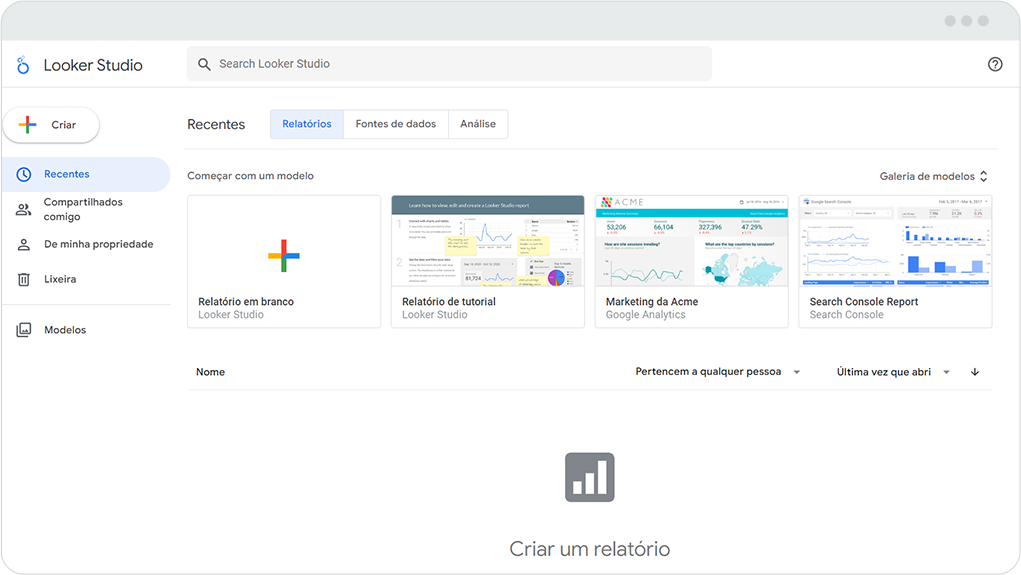Viewport: 1021px width, 575px height.
Task: Click the bar chart icon above Criar um relatório
Action: 589,477
